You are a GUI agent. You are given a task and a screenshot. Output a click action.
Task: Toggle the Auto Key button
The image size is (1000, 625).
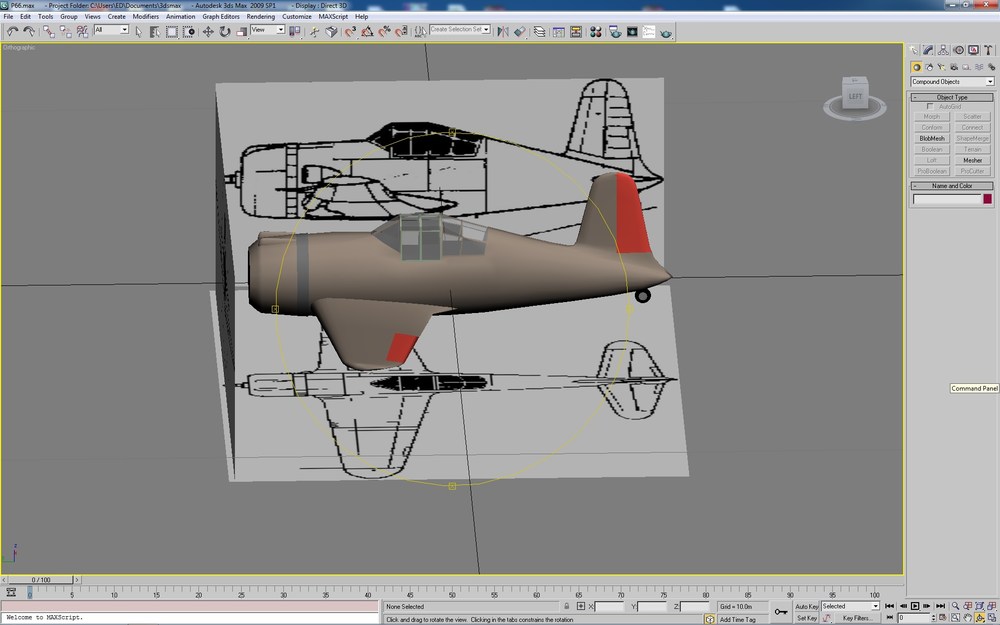click(806, 607)
